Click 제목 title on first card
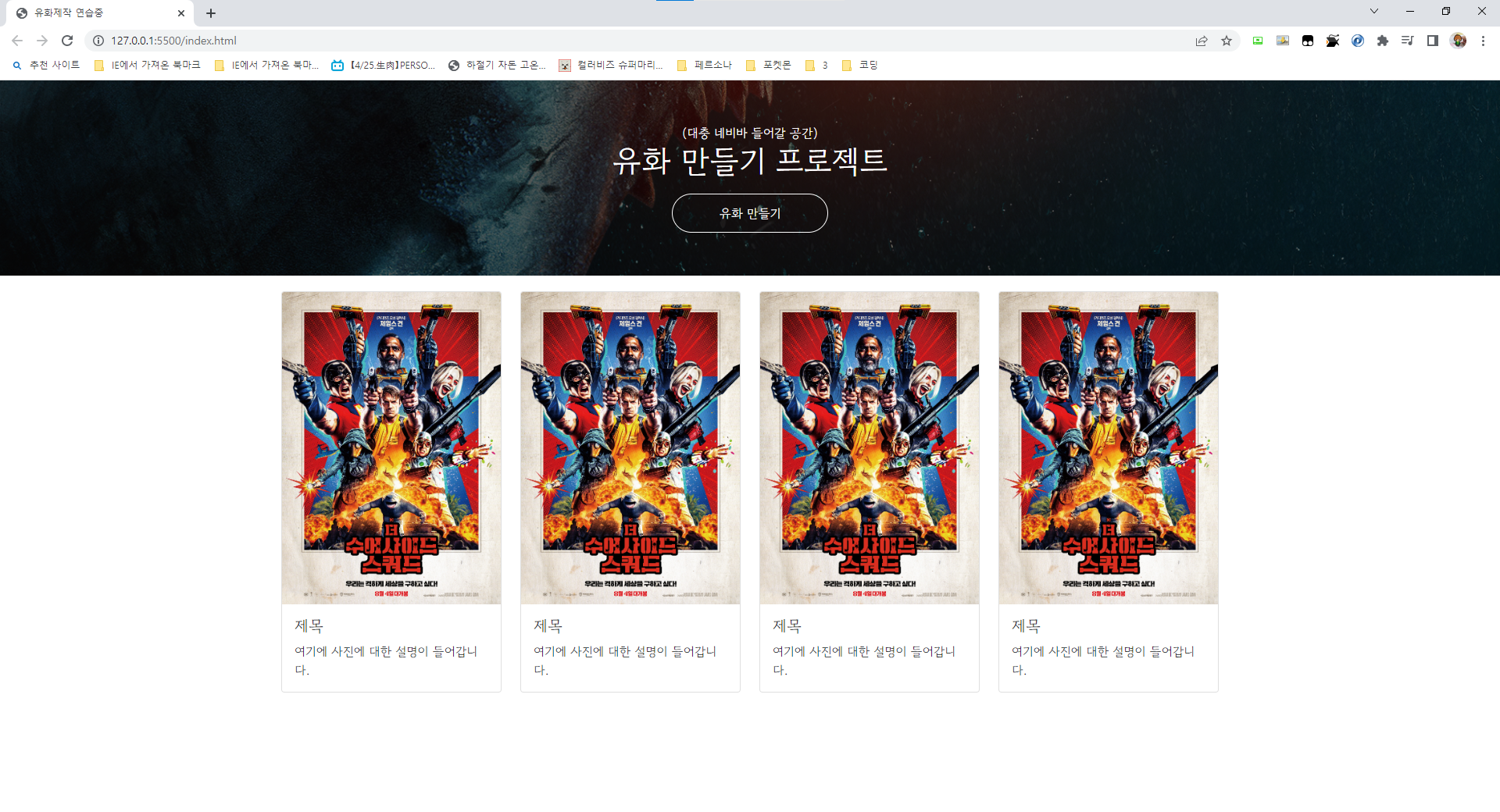 tap(309, 626)
